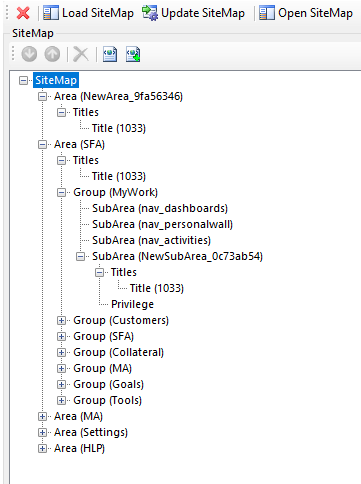Click the XML document icon
The width and height of the screenshot is (361, 484).
click(x=110, y=54)
